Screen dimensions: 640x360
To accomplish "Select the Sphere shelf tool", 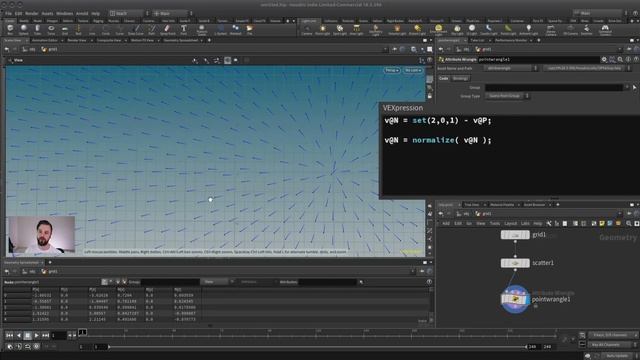I will click(24, 29).
